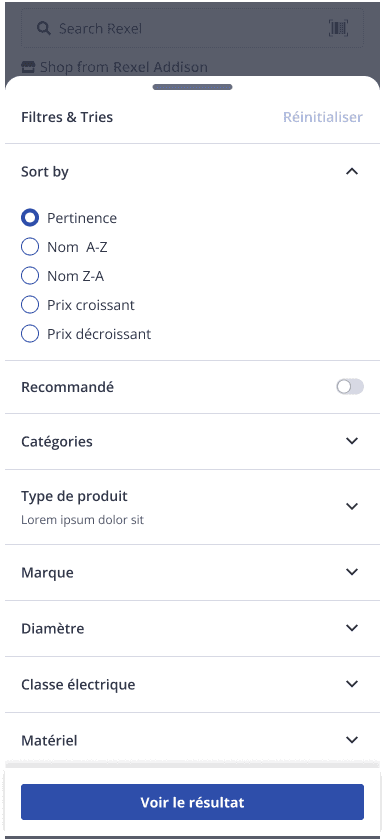
Task: Select the Pertinence radio button
Action: 30,218
